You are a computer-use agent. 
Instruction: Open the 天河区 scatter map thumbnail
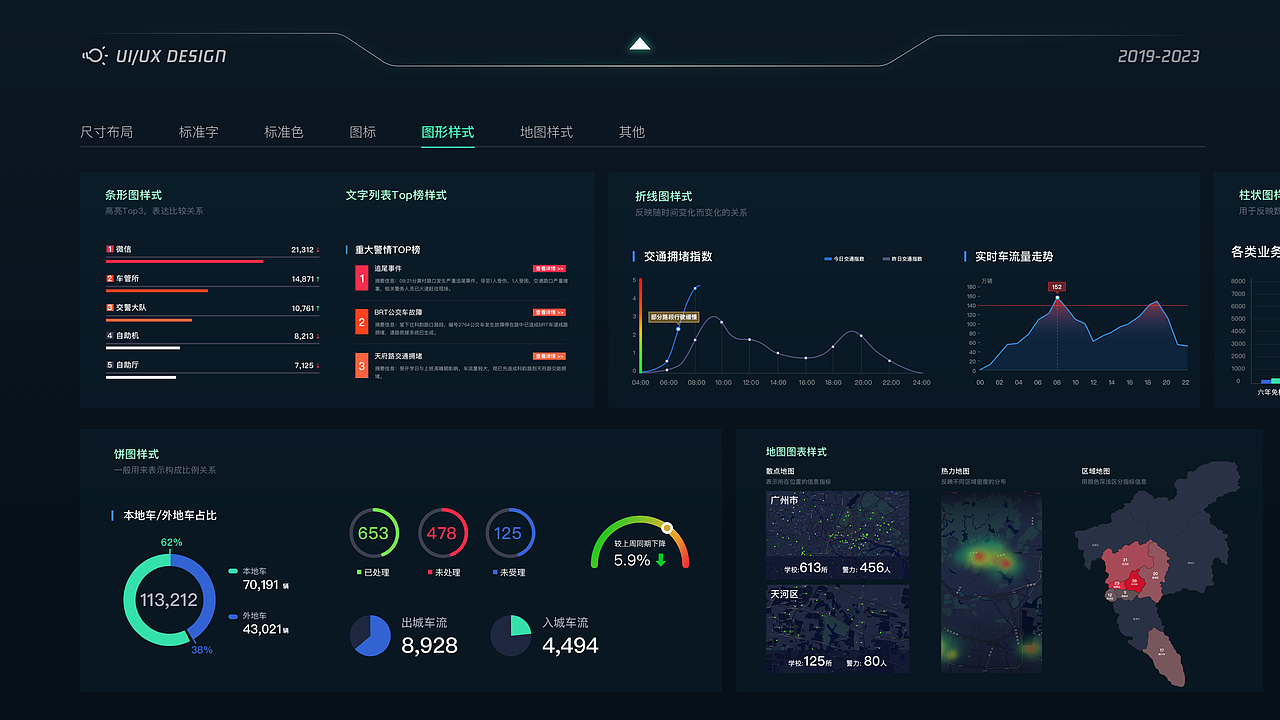(x=838, y=629)
